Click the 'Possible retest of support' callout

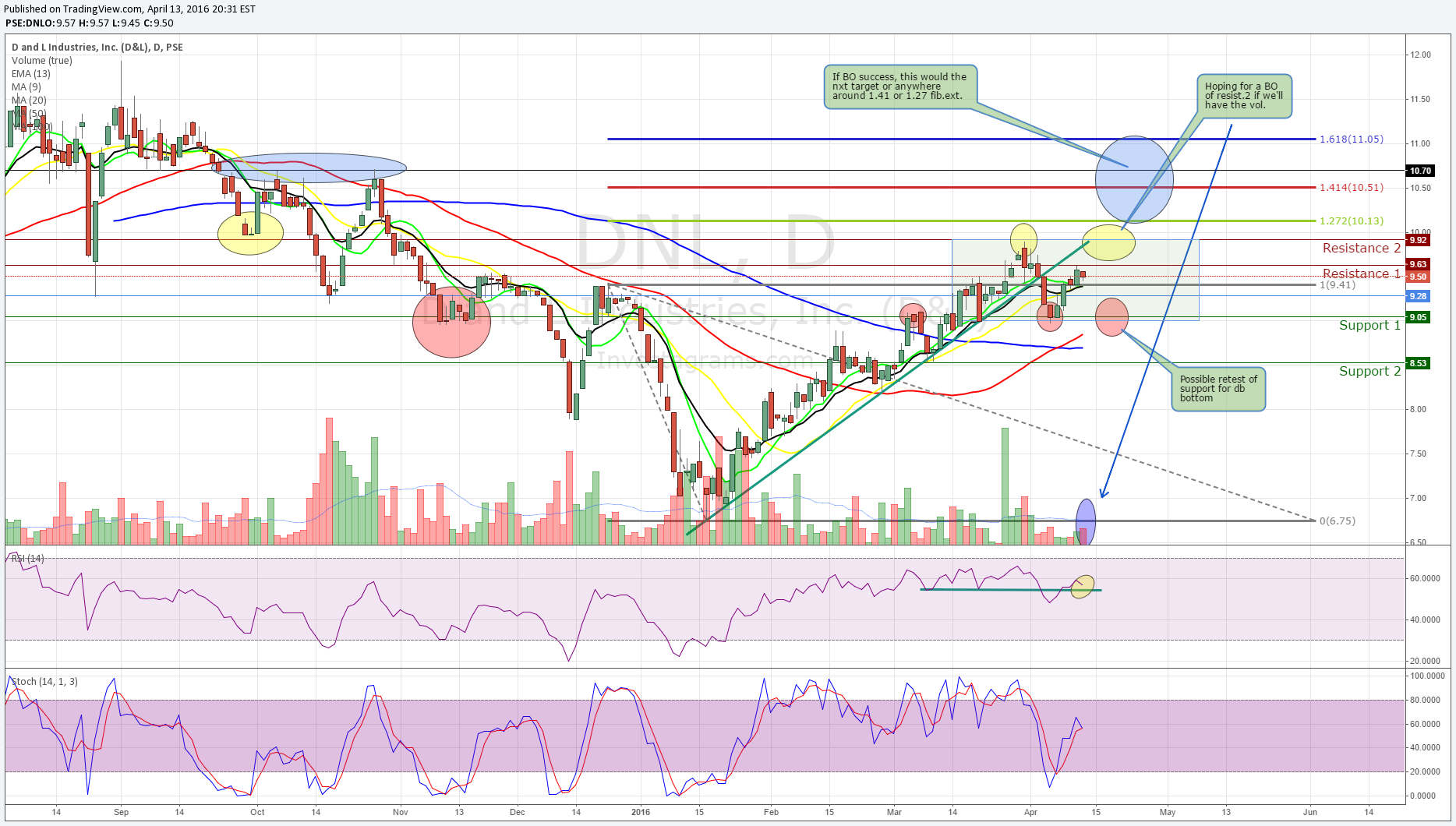1218,389
